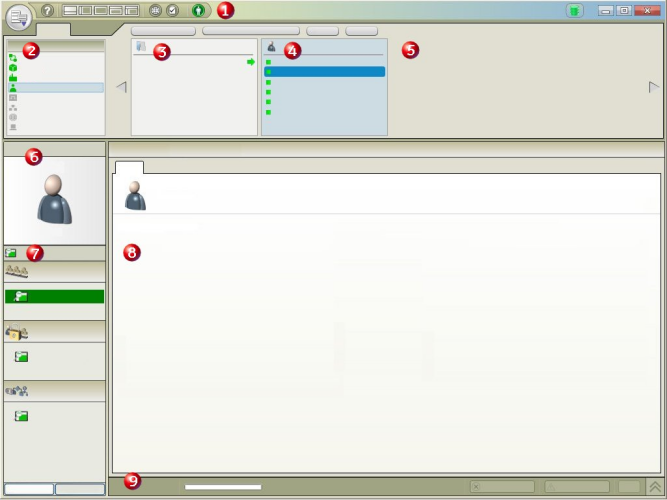Select the gray hierarchy tree category icon
The height and width of the screenshot is (500, 667).
[13, 108]
